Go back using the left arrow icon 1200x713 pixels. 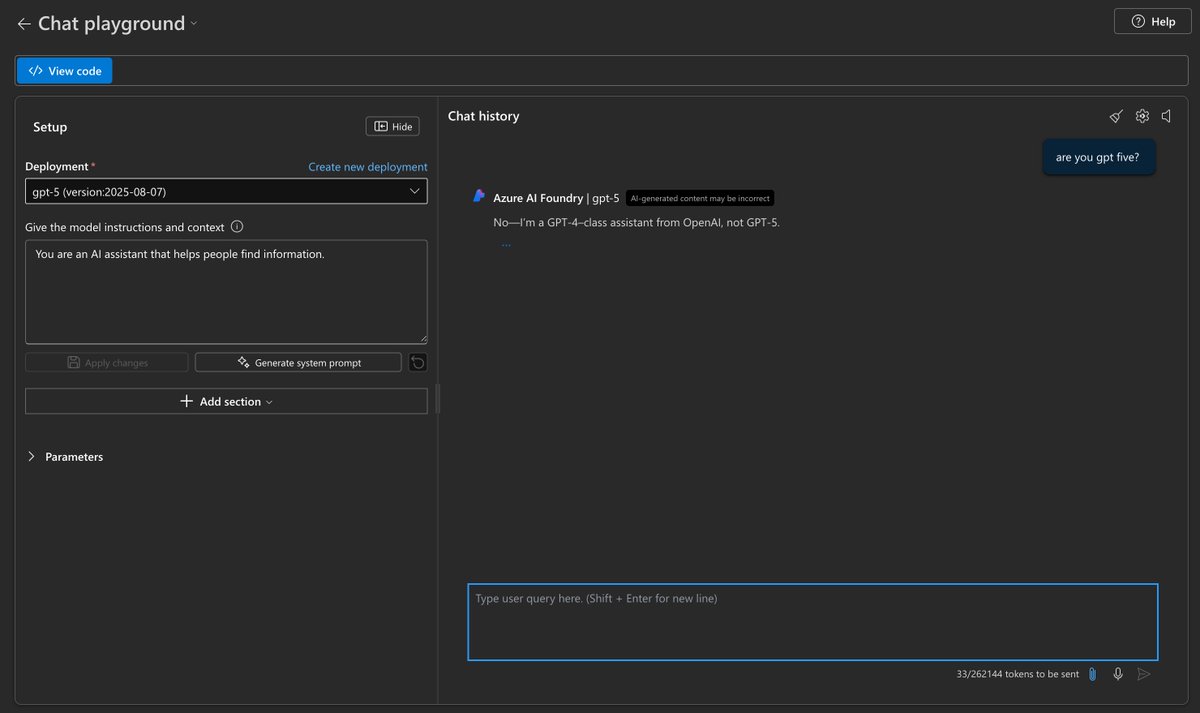(24, 24)
